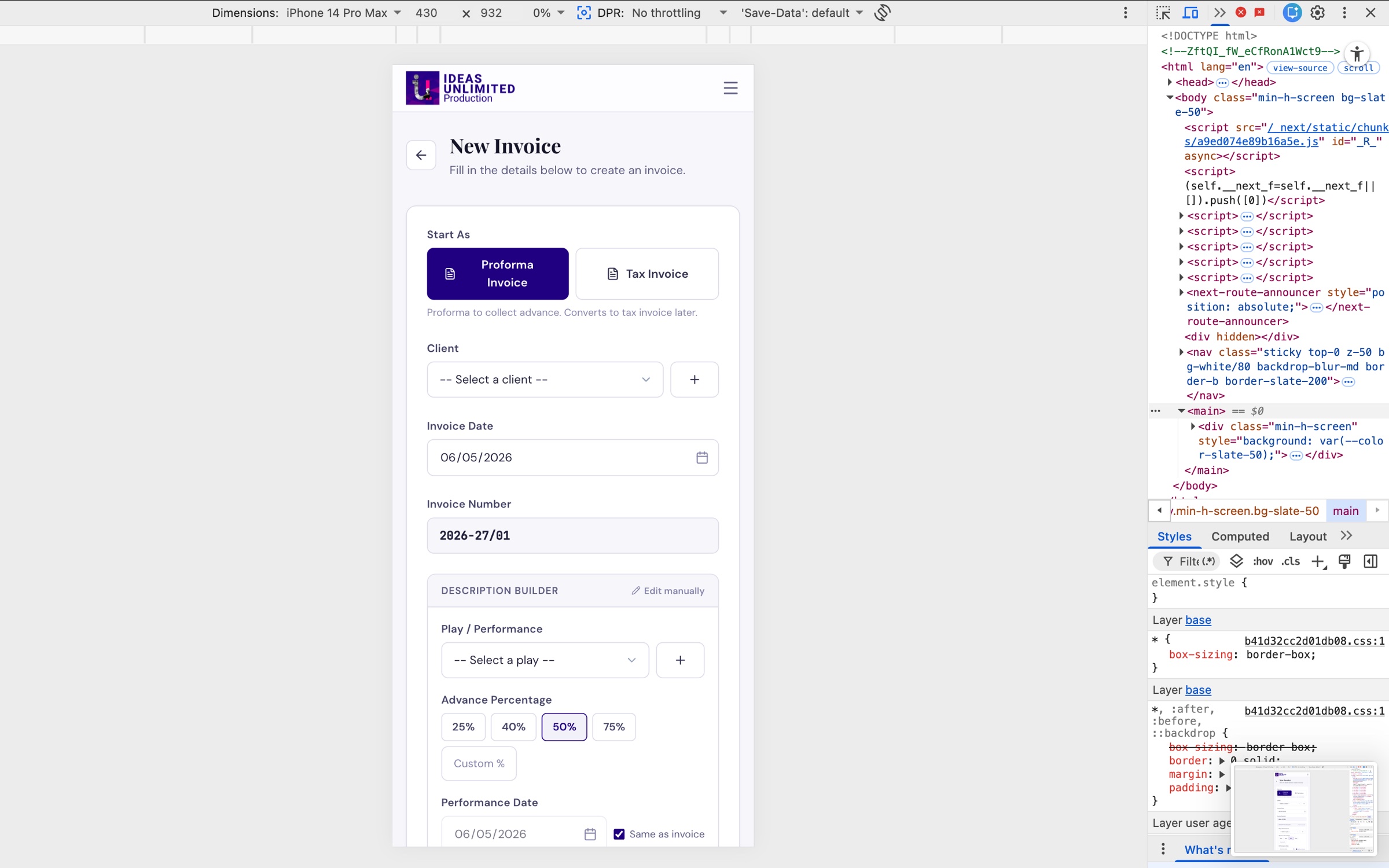This screenshot has height=868, width=1389.
Task: Click the breadcrumb right scroll arrow
Action: pyautogui.click(x=1377, y=510)
